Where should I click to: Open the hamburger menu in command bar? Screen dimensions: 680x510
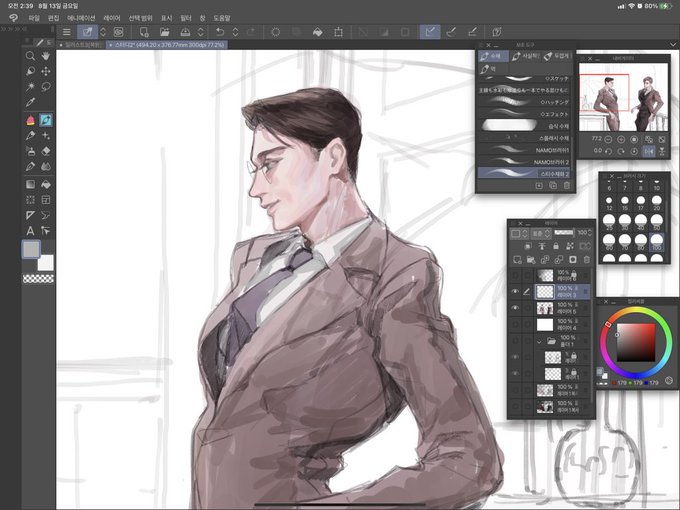67,32
